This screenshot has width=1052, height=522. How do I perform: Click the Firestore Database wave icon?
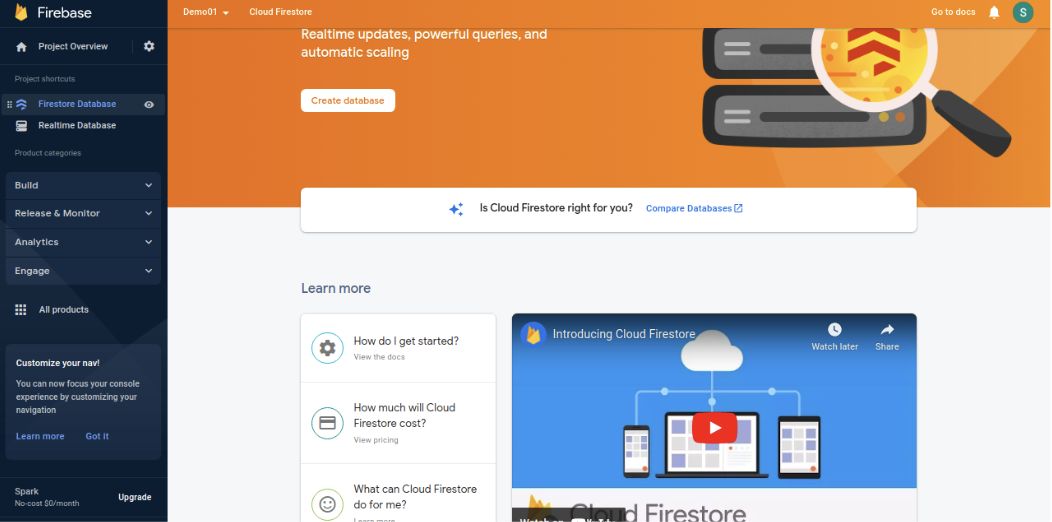(x=21, y=104)
